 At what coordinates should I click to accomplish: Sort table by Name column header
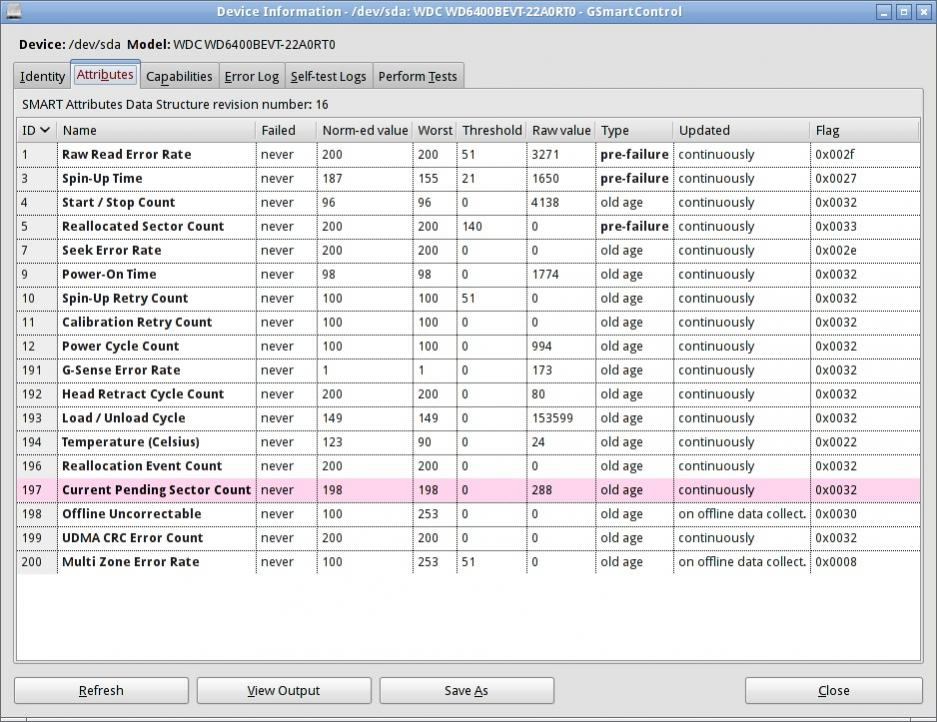click(157, 130)
